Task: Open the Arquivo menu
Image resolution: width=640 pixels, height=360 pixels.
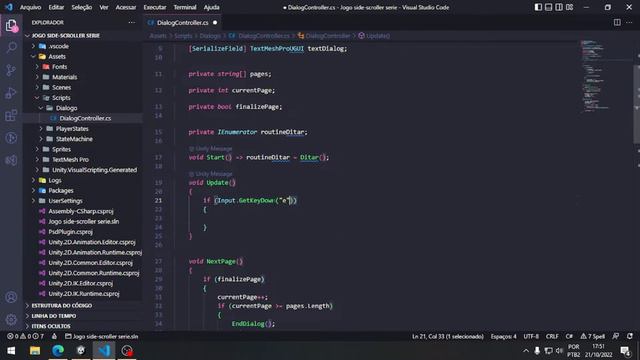Action: coord(31,7)
